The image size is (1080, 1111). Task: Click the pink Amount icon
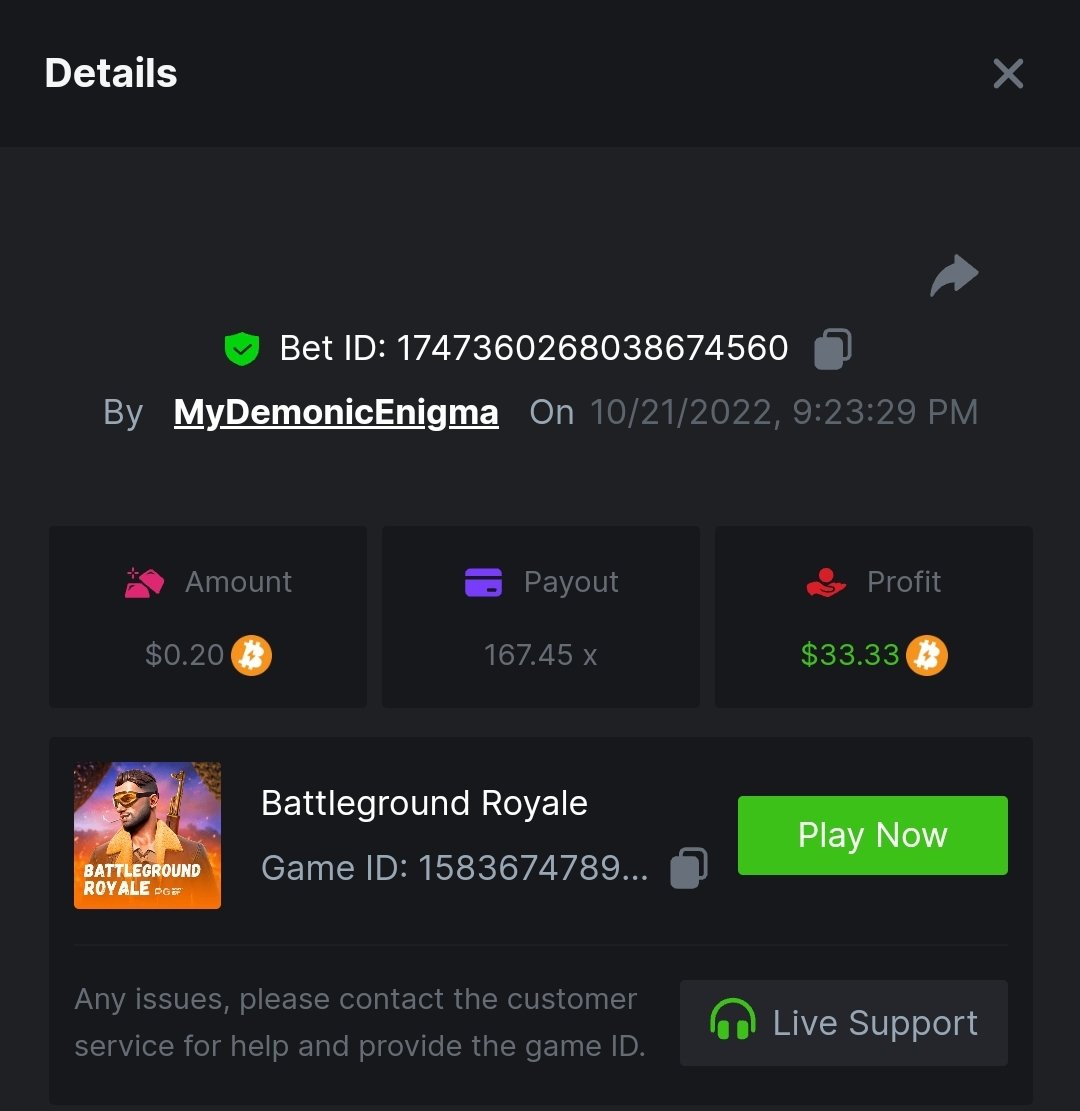pos(144,582)
